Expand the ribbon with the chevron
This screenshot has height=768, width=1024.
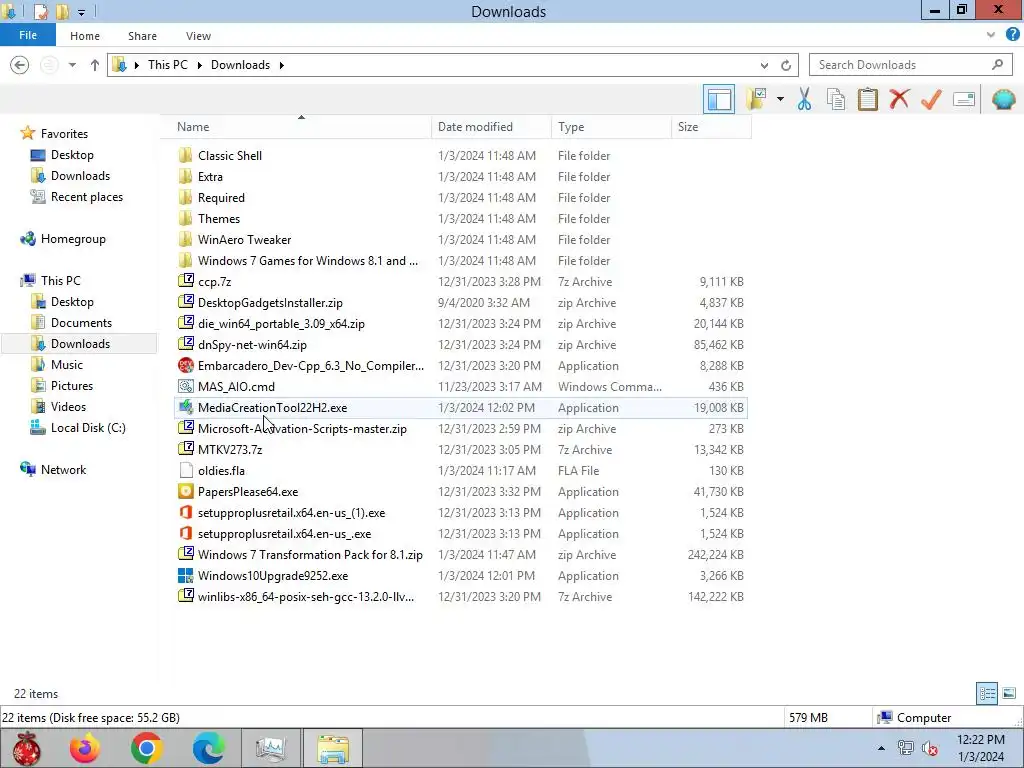[x=991, y=35]
